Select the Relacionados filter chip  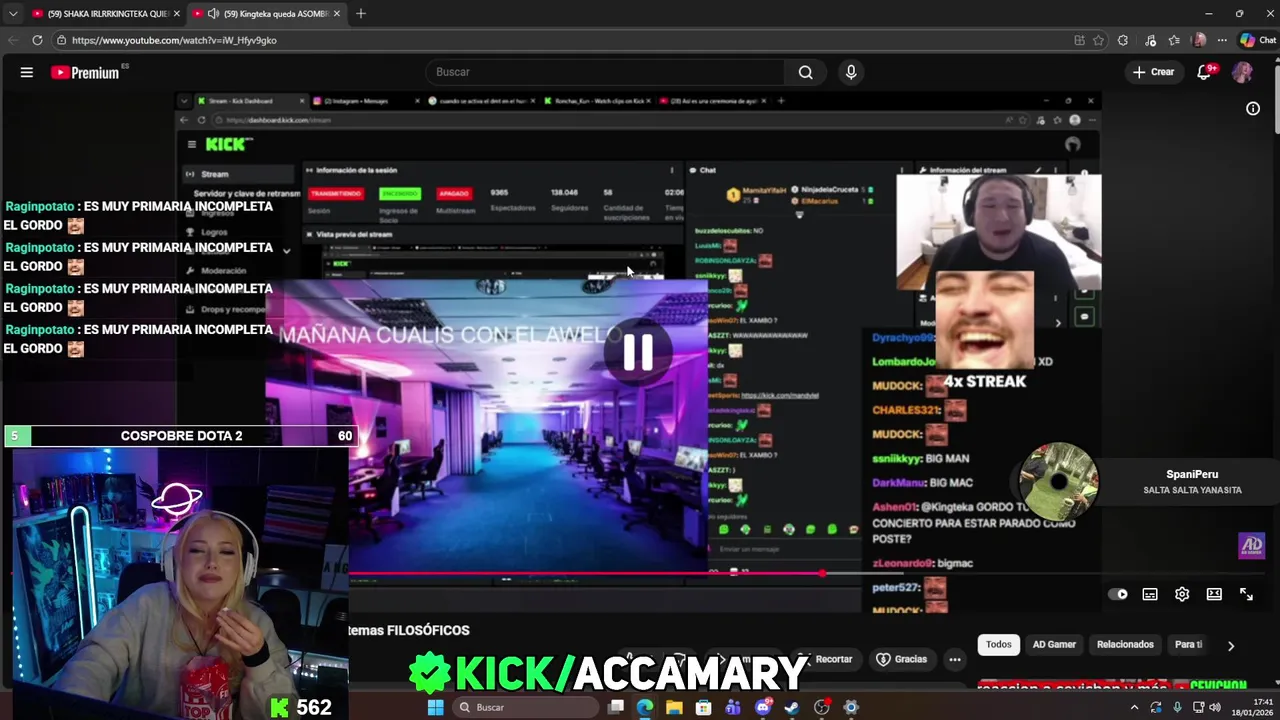point(1125,644)
